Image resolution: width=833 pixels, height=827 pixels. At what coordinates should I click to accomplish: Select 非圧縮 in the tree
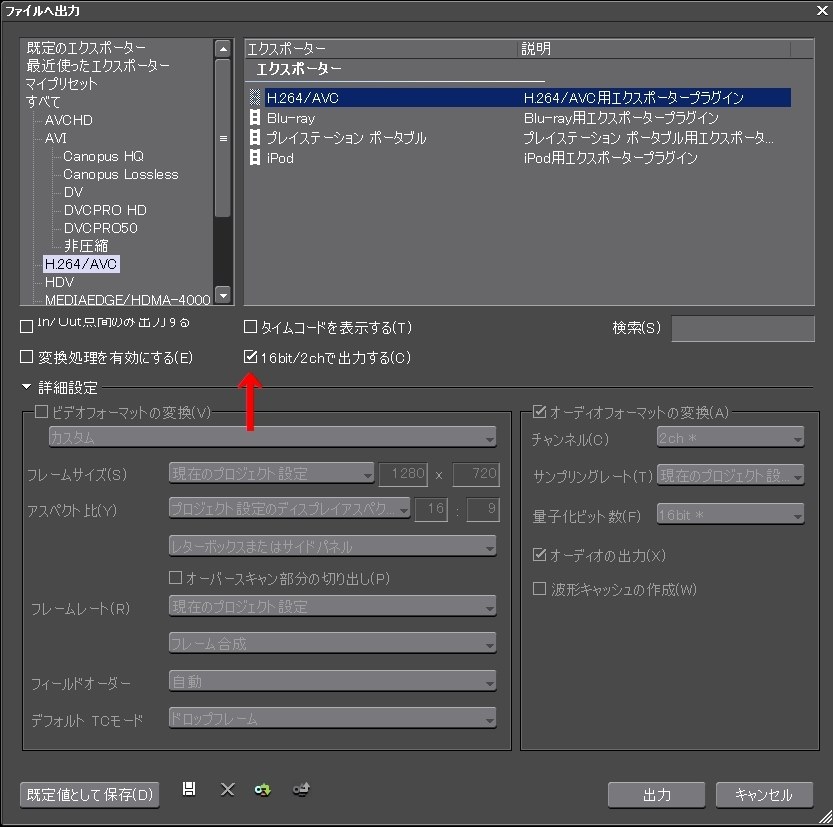(86, 245)
